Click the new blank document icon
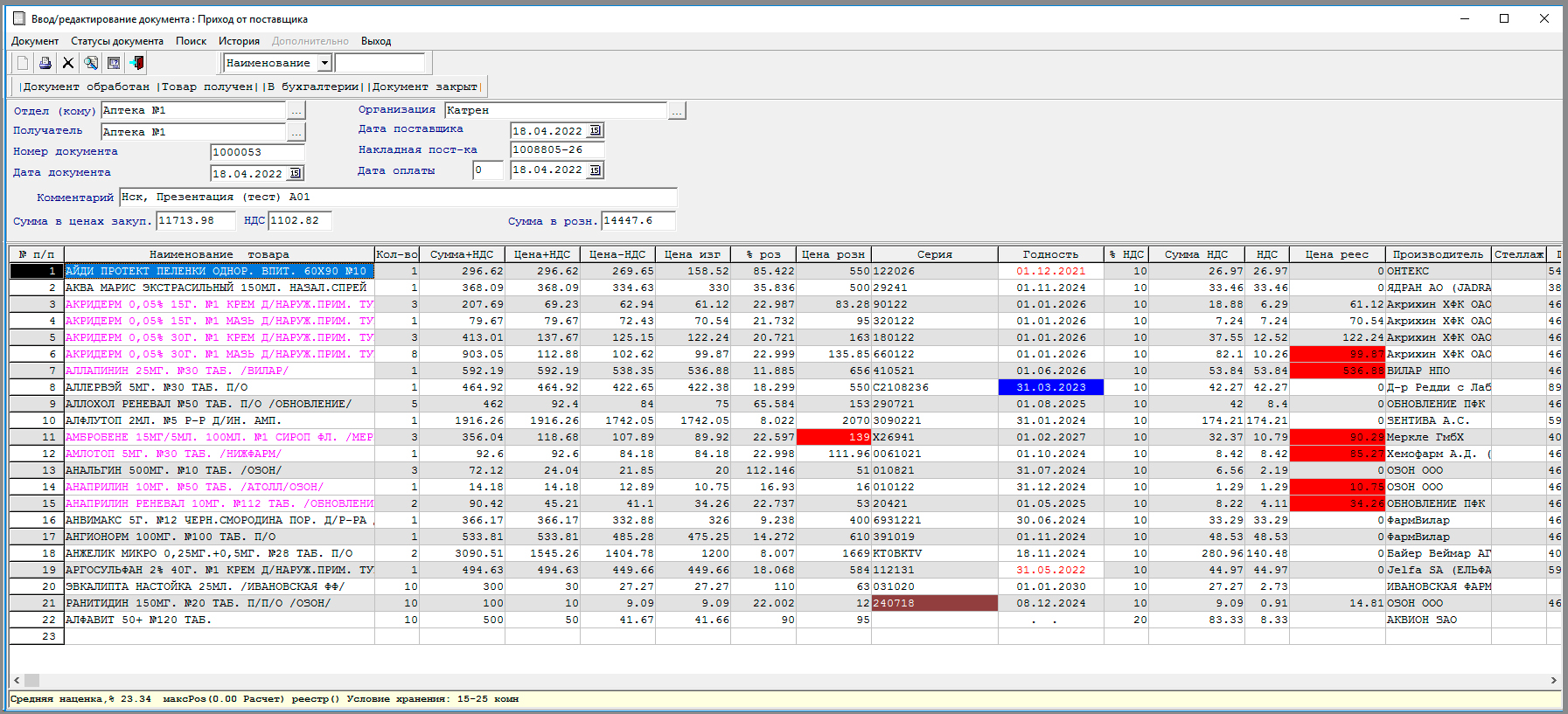This screenshot has height=714, width=1568. pos(23,63)
